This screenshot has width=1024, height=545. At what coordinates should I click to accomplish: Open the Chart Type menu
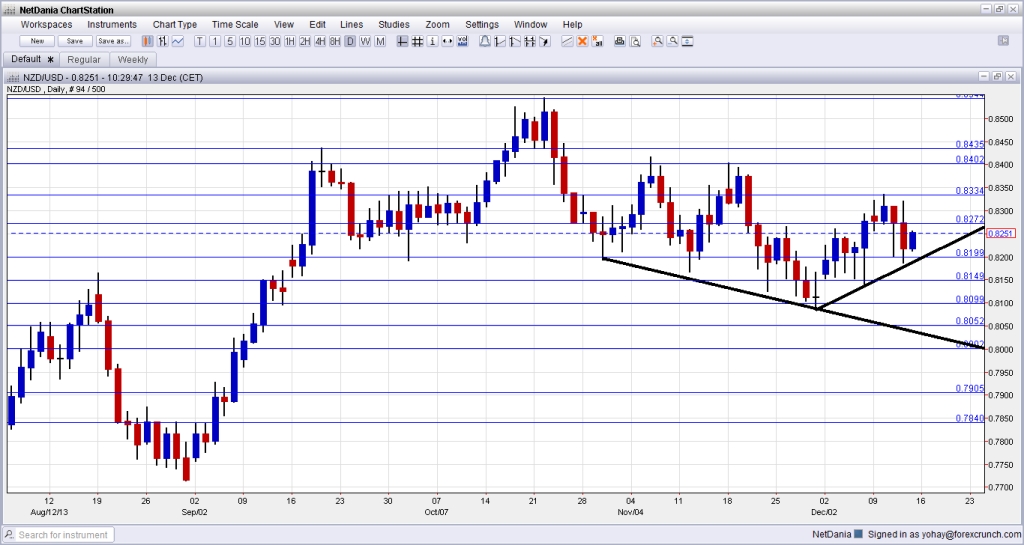pos(174,24)
